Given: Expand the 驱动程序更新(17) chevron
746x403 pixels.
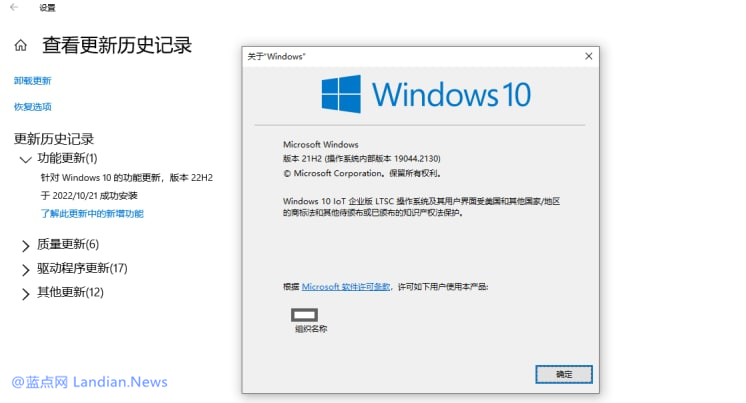Looking at the screenshot, I should [x=25, y=269].
